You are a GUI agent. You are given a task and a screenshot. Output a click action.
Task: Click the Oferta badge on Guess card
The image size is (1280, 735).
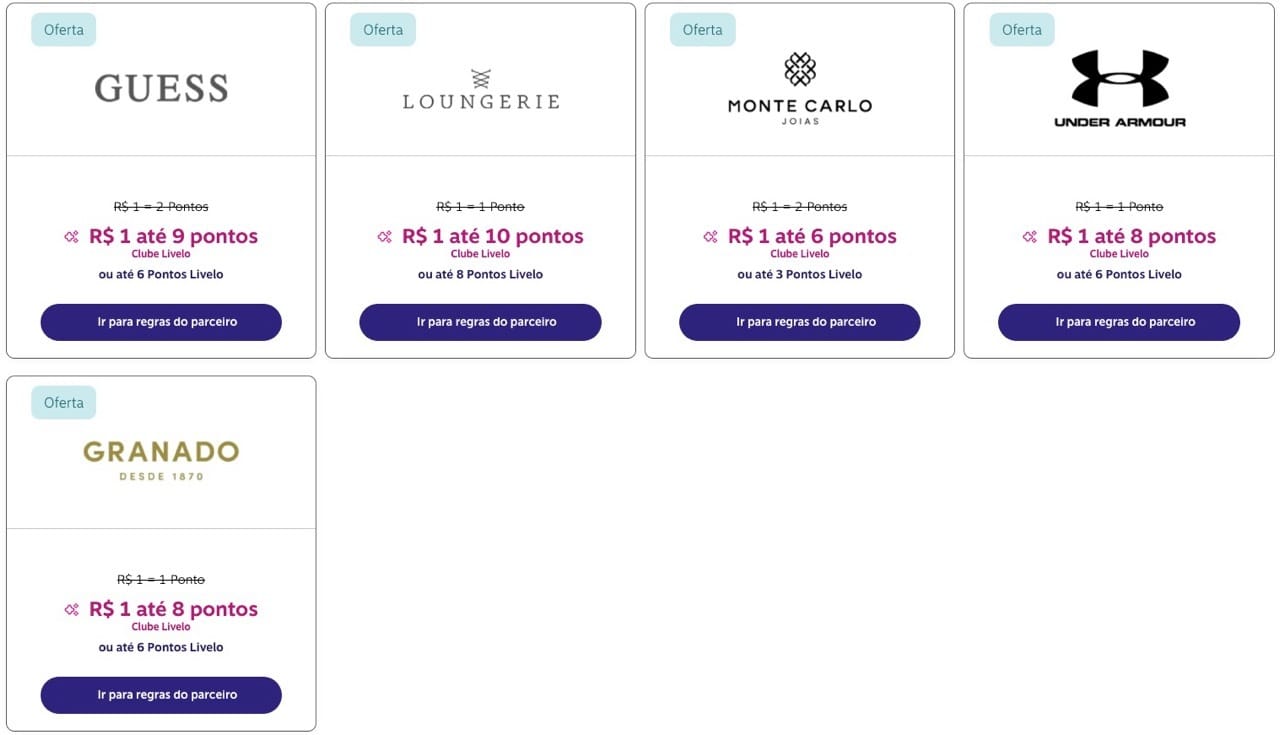[x=64, y=30]
